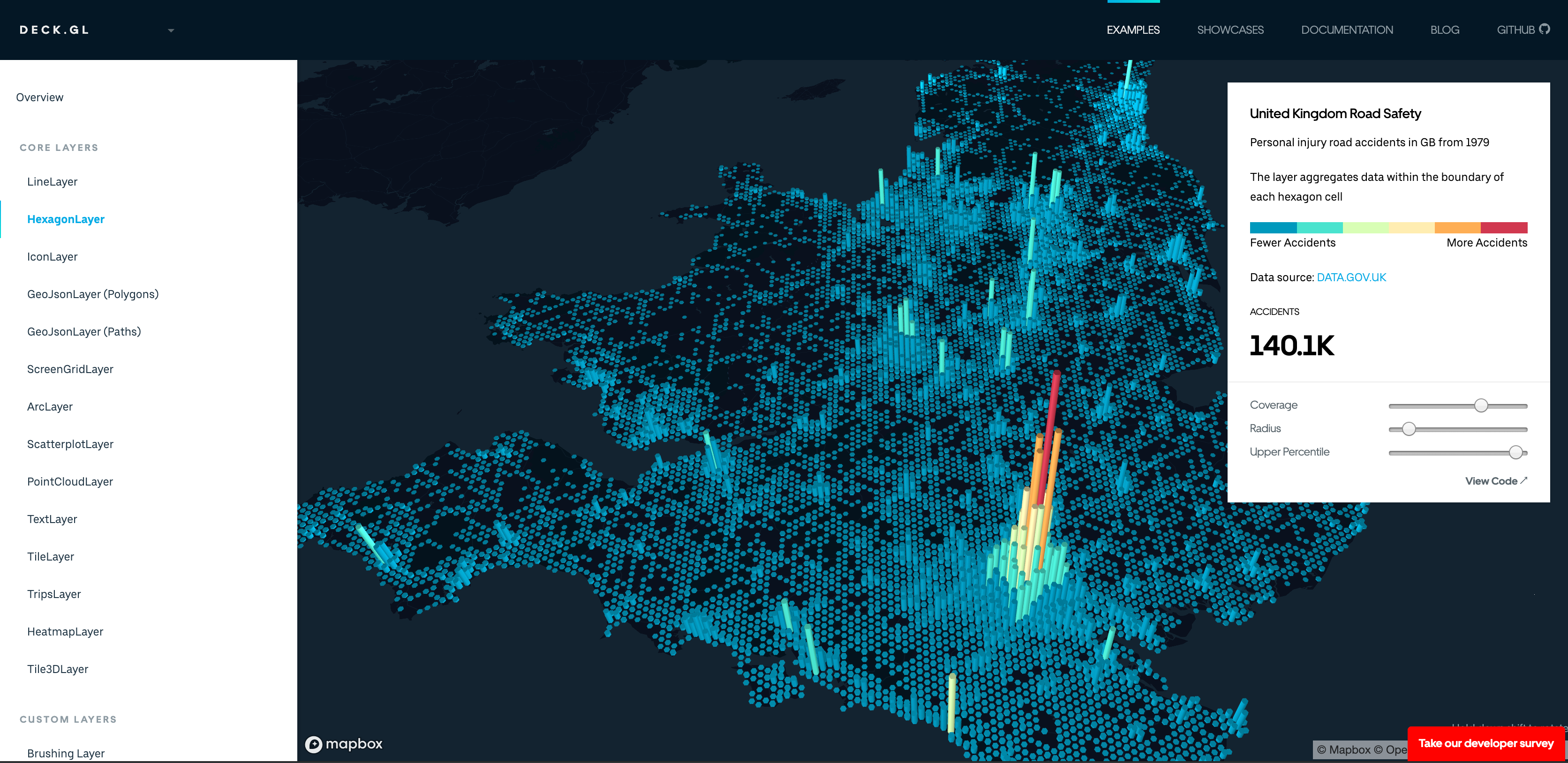Take the developer survey button
This screenshot has width=1568, height=763.
pyautogui.click(x=1485, y=743)
